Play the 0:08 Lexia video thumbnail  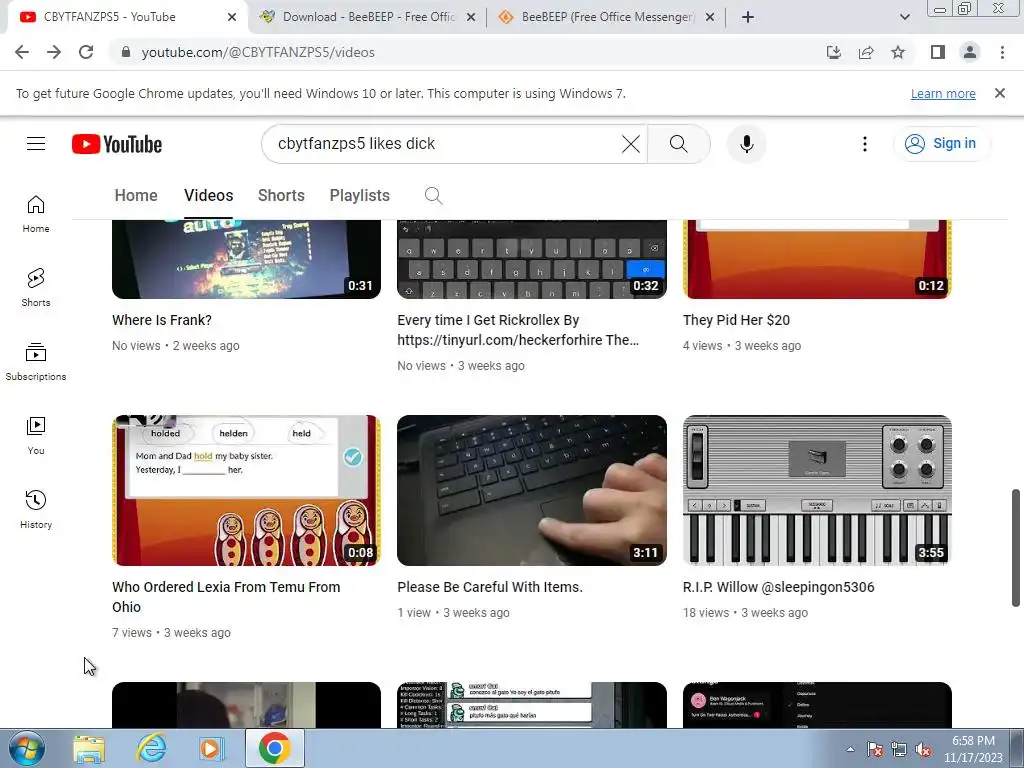pos(246,490)
